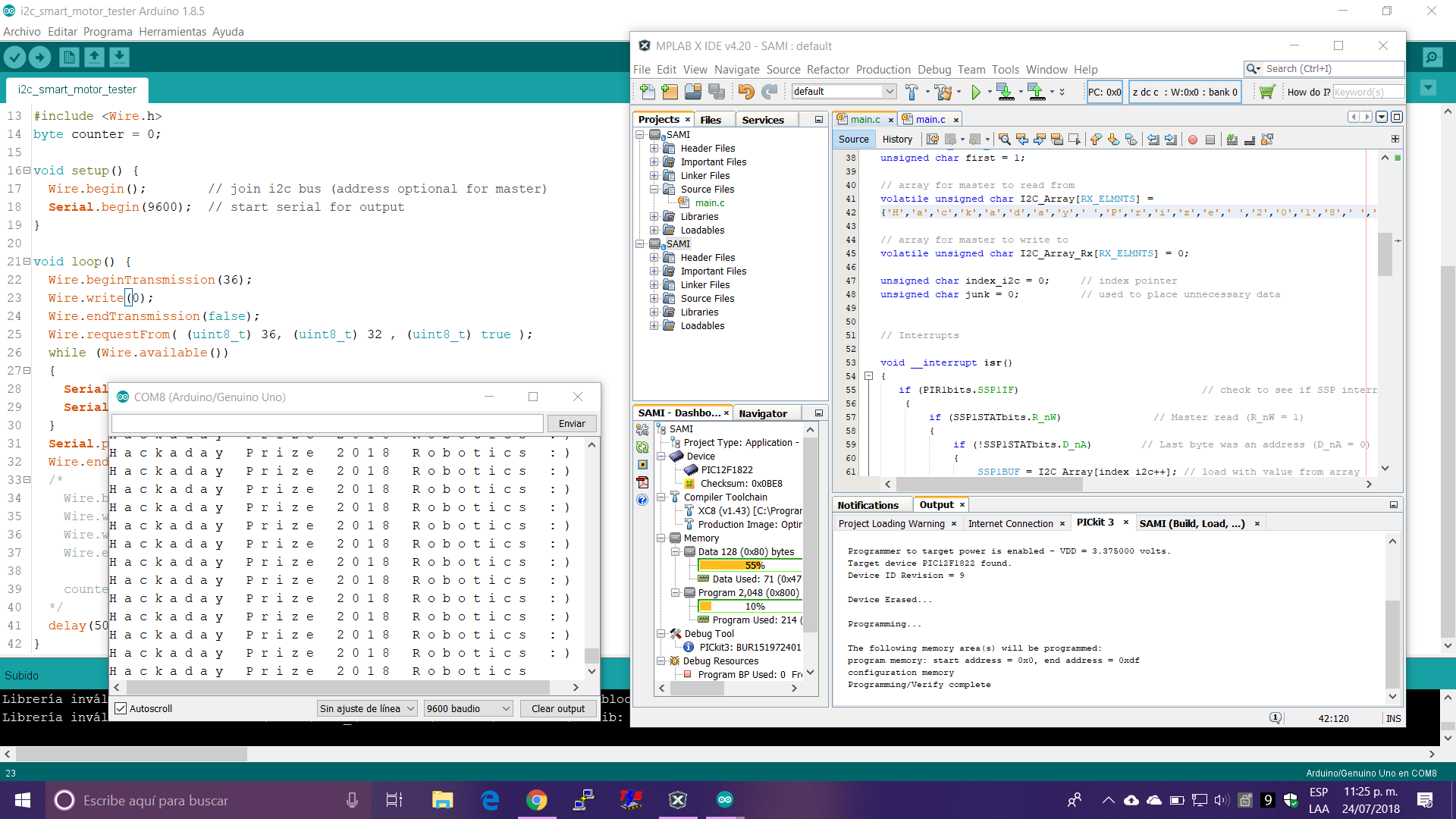Collapse the first SAMI project node

(x=639, y=135)
